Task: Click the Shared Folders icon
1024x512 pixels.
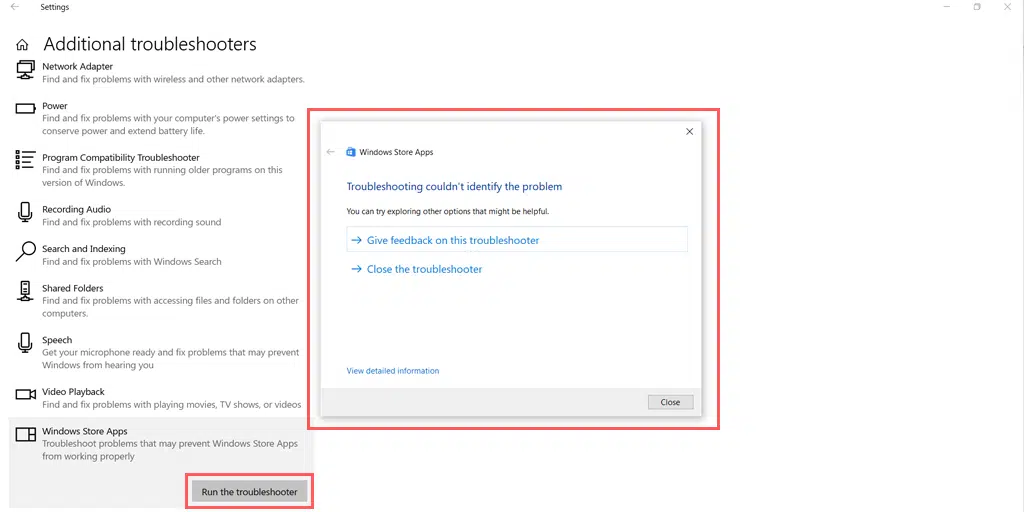Action: click(x=25, y=291)
